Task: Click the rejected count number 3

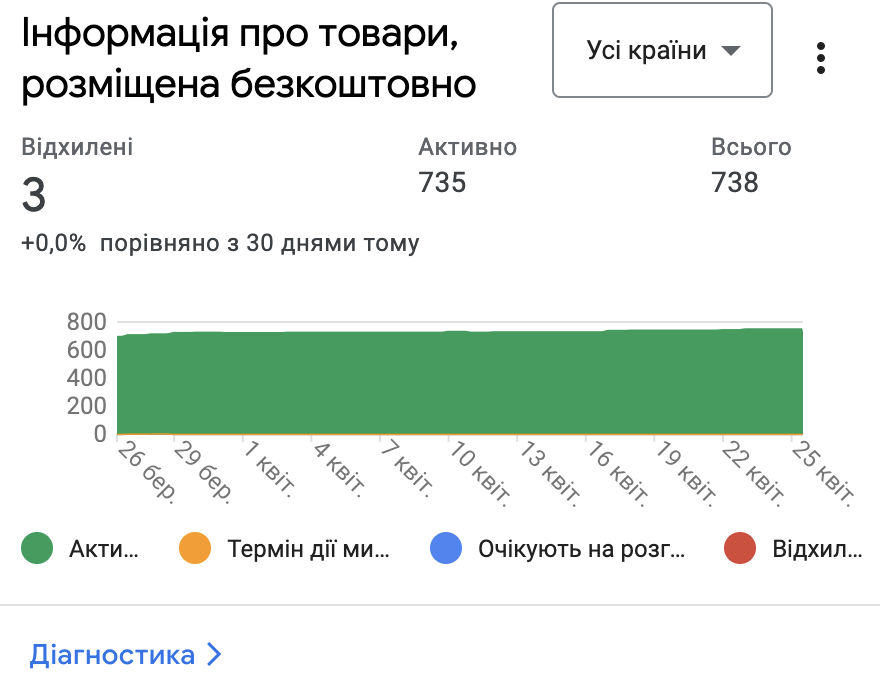Action: (x=34, y=196)
